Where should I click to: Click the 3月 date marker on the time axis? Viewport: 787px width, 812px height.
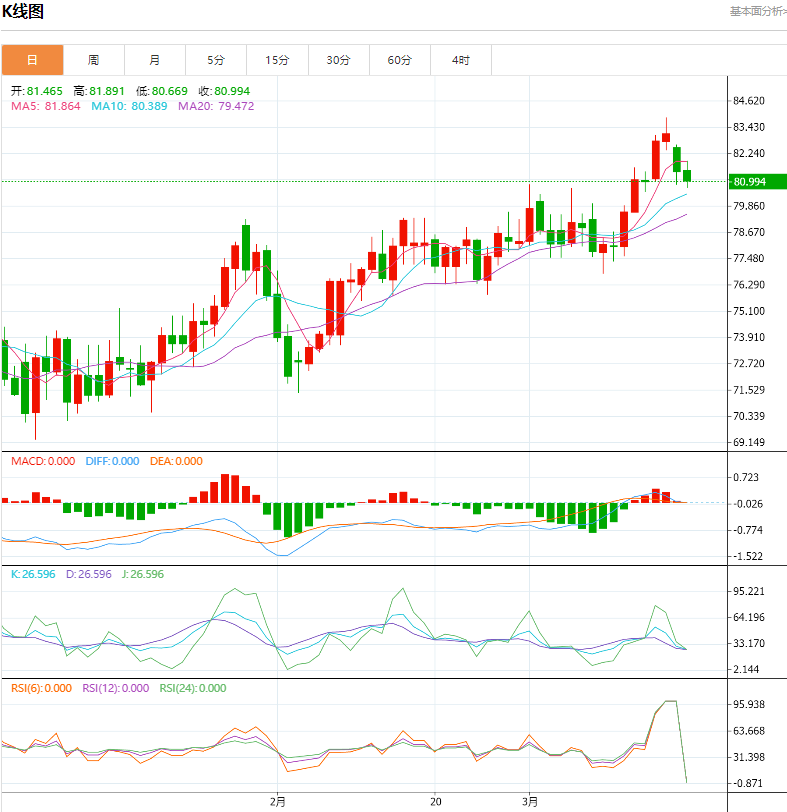(x=531, y=802)
